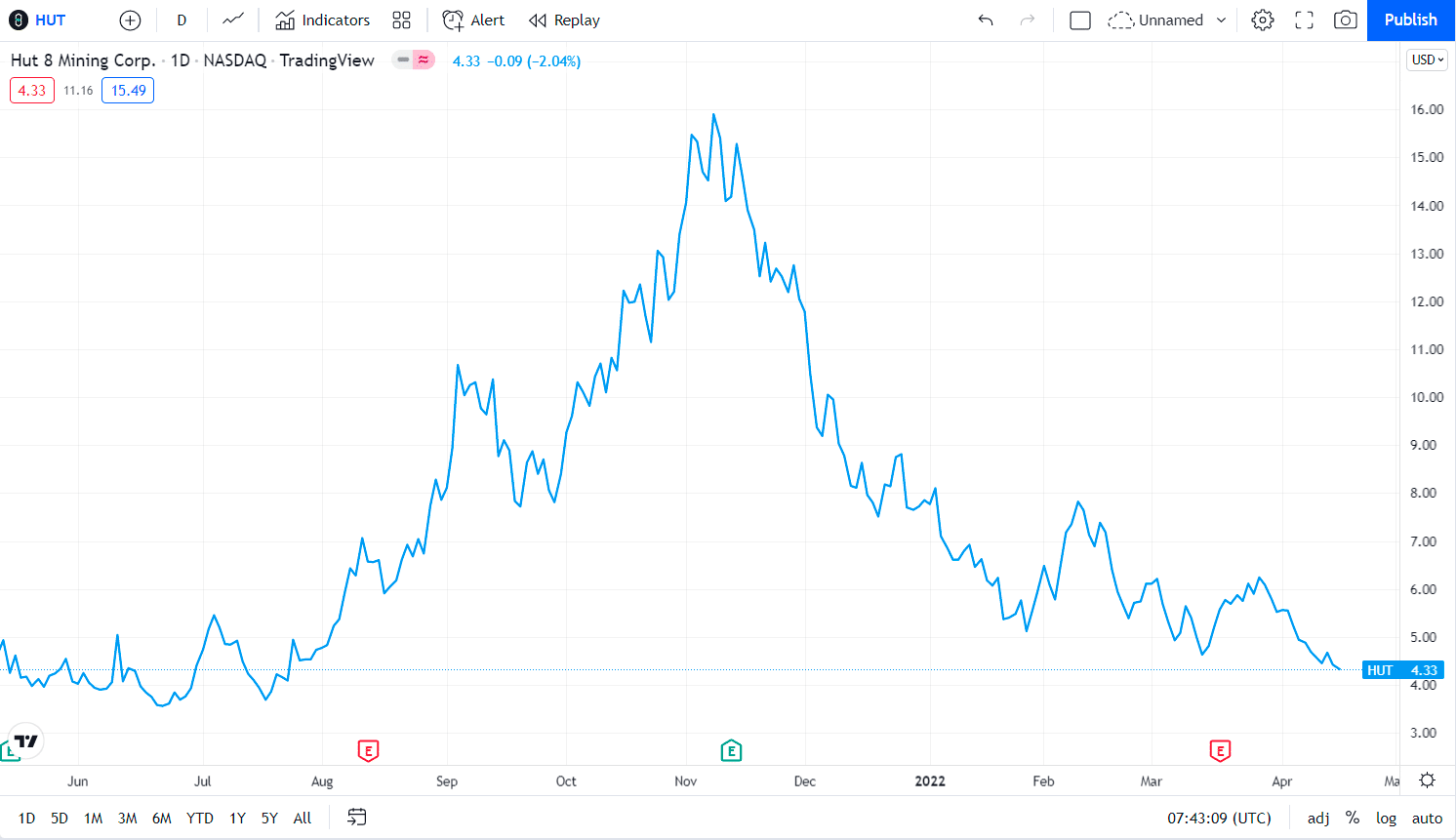Save the Unnamed chart layout cloud
The height and width of the screenshot is (840, 1456).
click(1155, 20)
